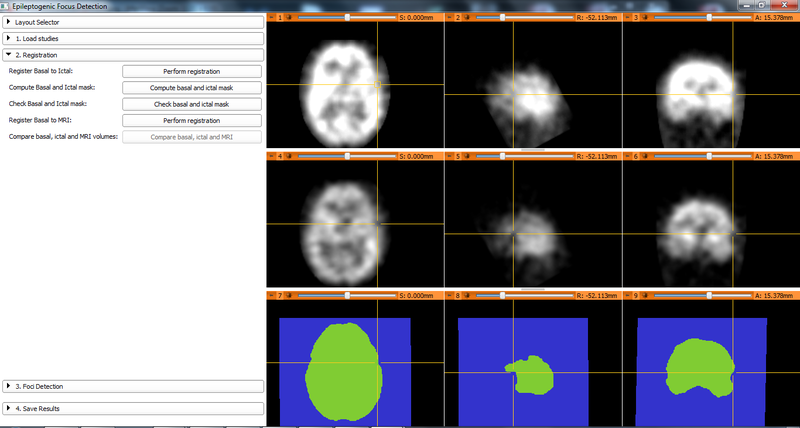
Task: Click the pin icon in slice view 1
Action: [272, 18]
